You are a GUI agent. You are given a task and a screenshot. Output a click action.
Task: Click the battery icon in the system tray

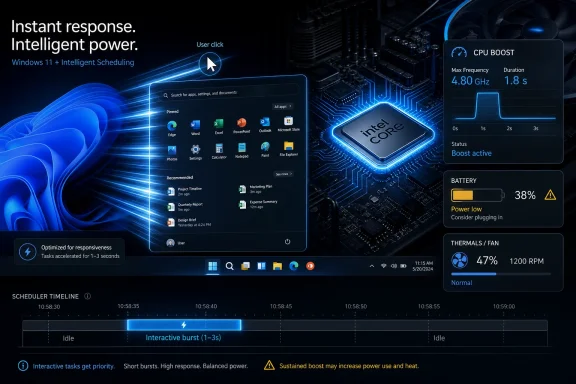coord(403,266)
